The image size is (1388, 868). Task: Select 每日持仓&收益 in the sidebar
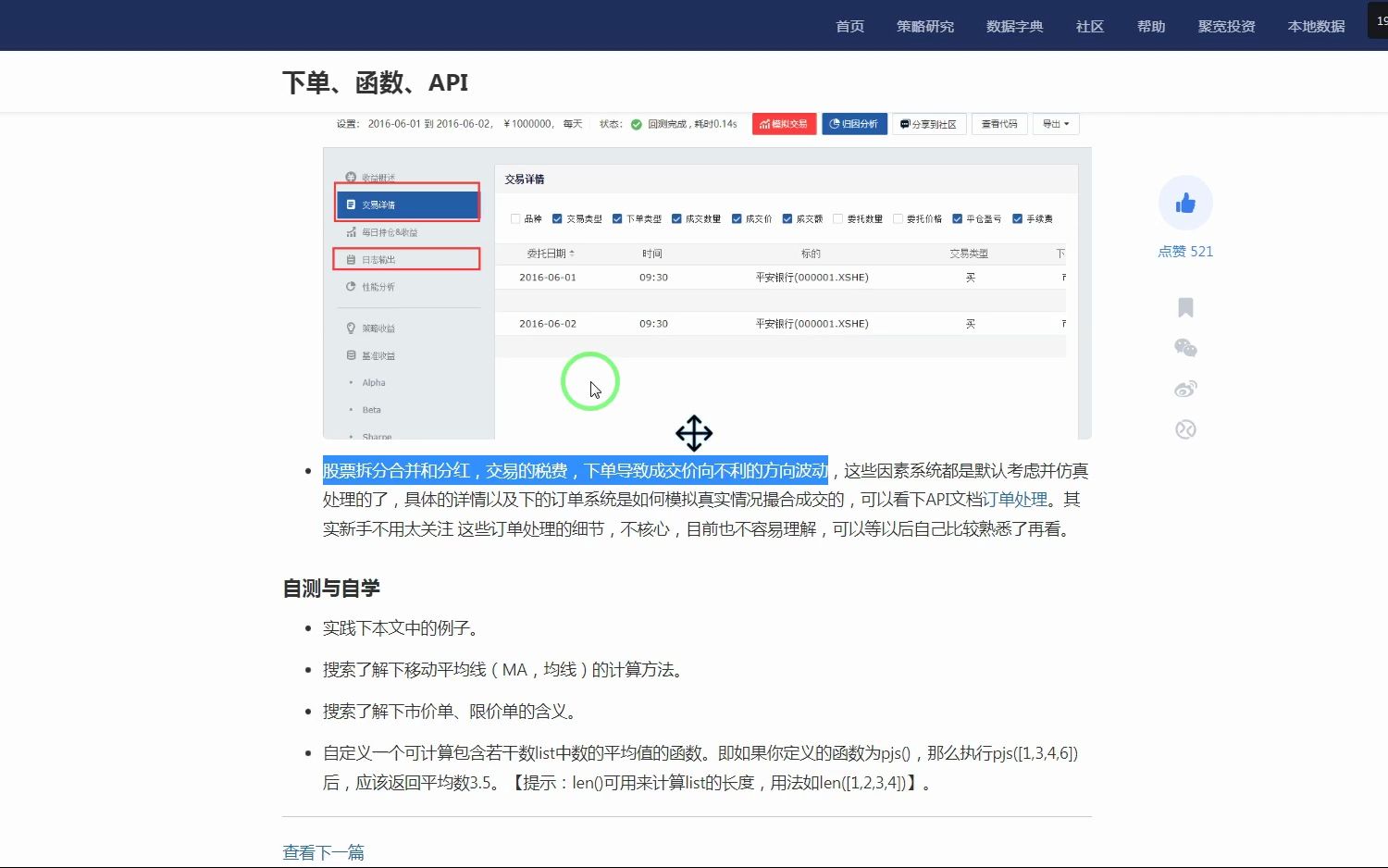[381, 232]
